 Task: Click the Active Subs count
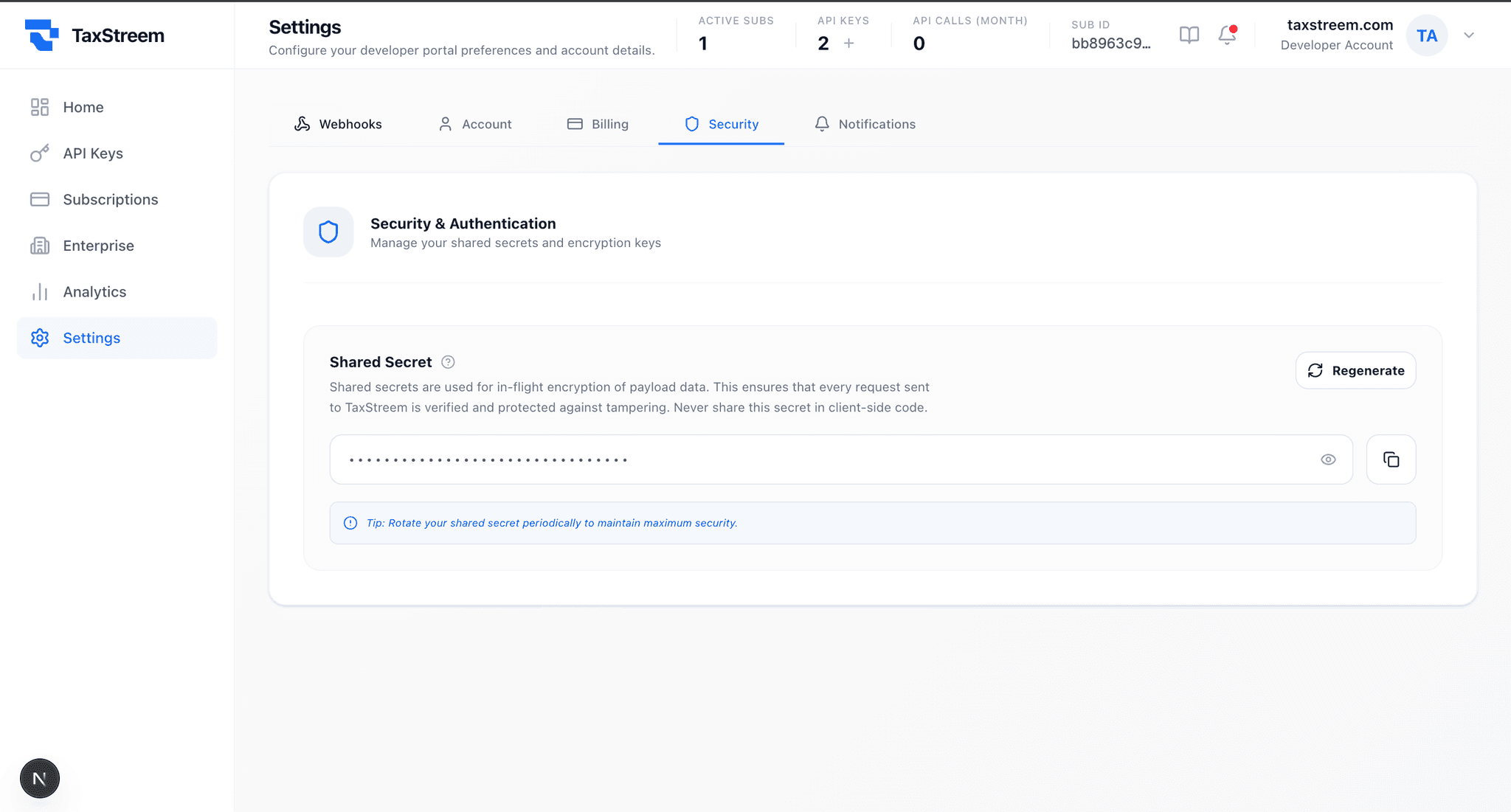point(703,44)
